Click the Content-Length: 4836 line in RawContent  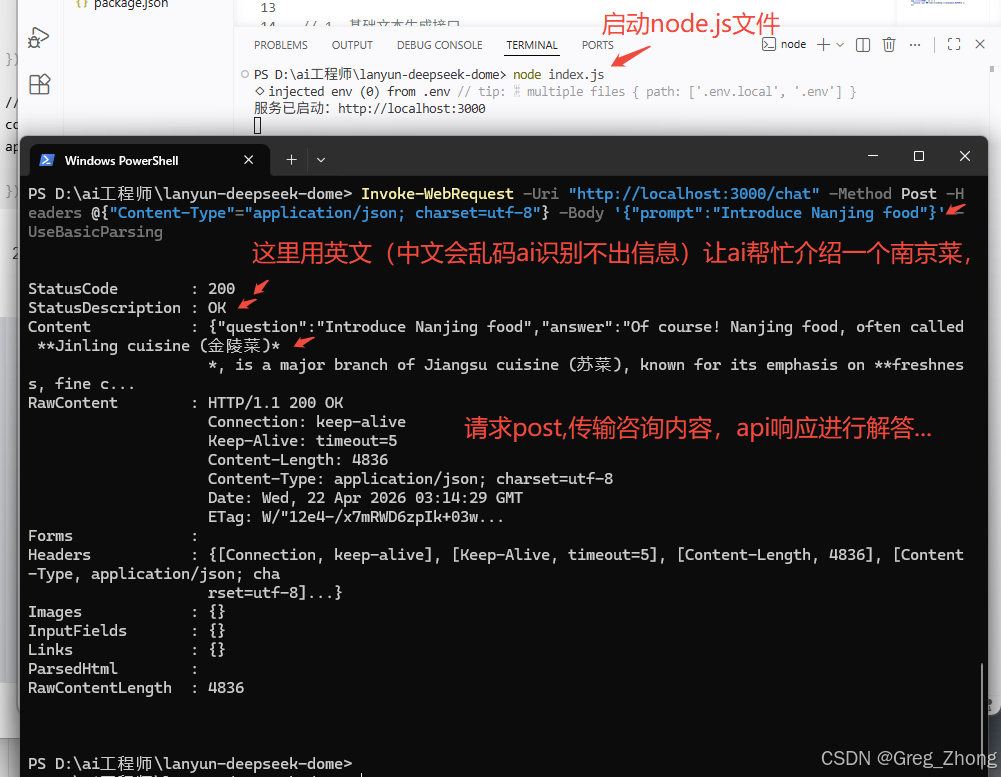coord(297,460)
